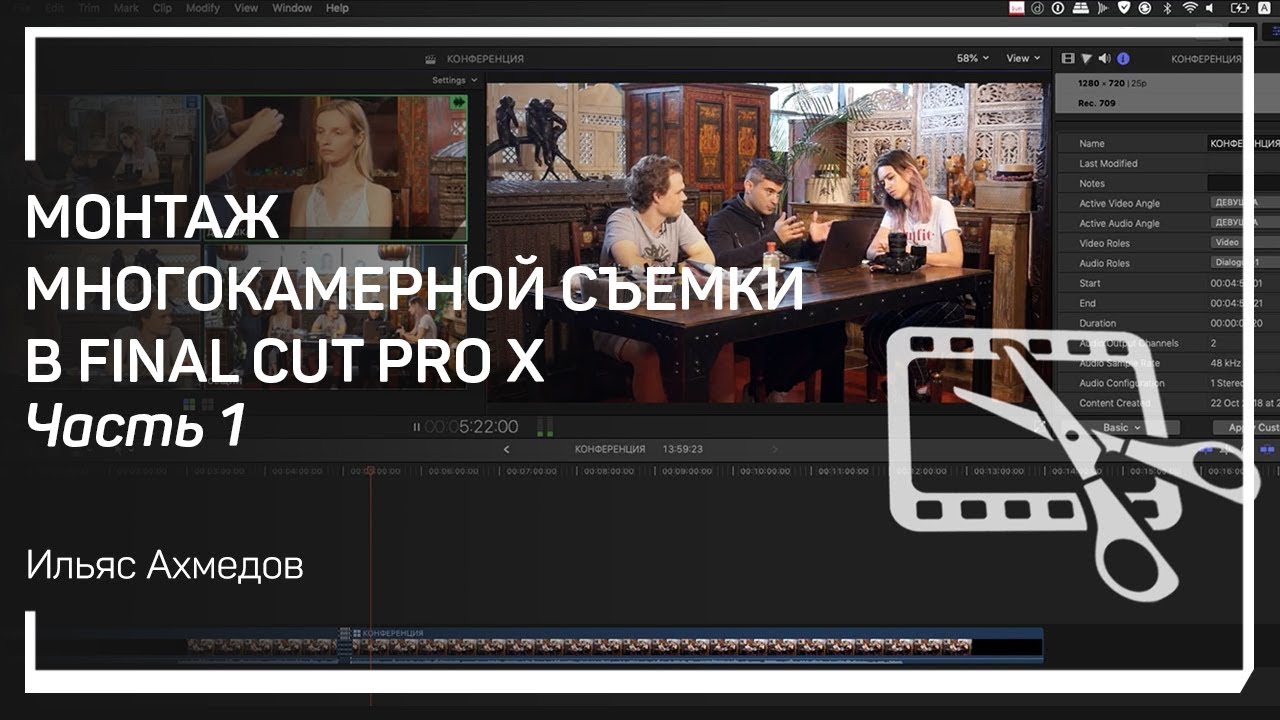Switch to the top-left camera angle
The width and height of the screenshot is (1280, 720).
(x=118, y=168)
